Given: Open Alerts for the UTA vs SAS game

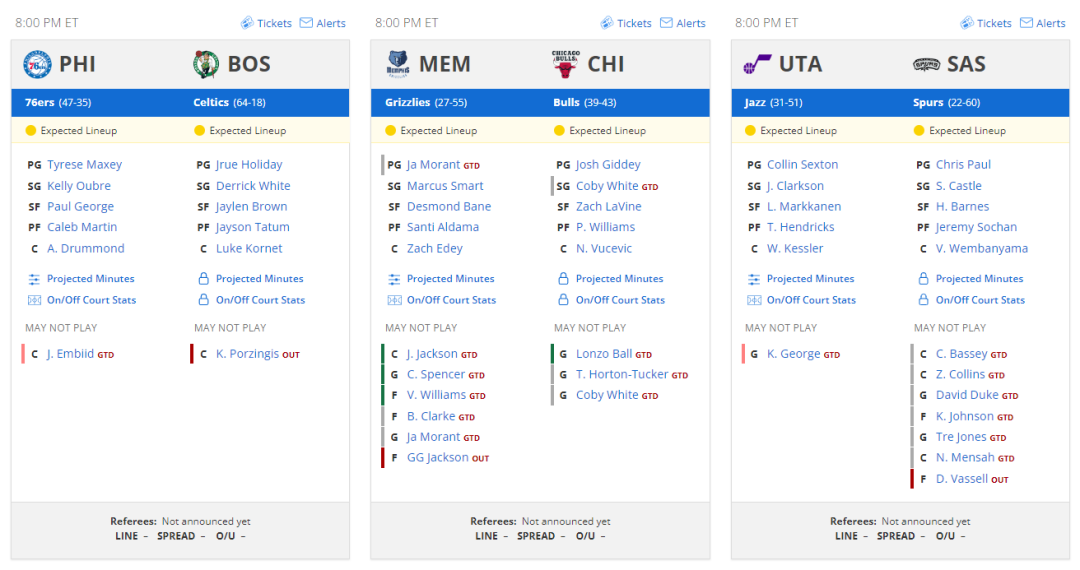Looking at the screenshot, I should (1042, 23).
